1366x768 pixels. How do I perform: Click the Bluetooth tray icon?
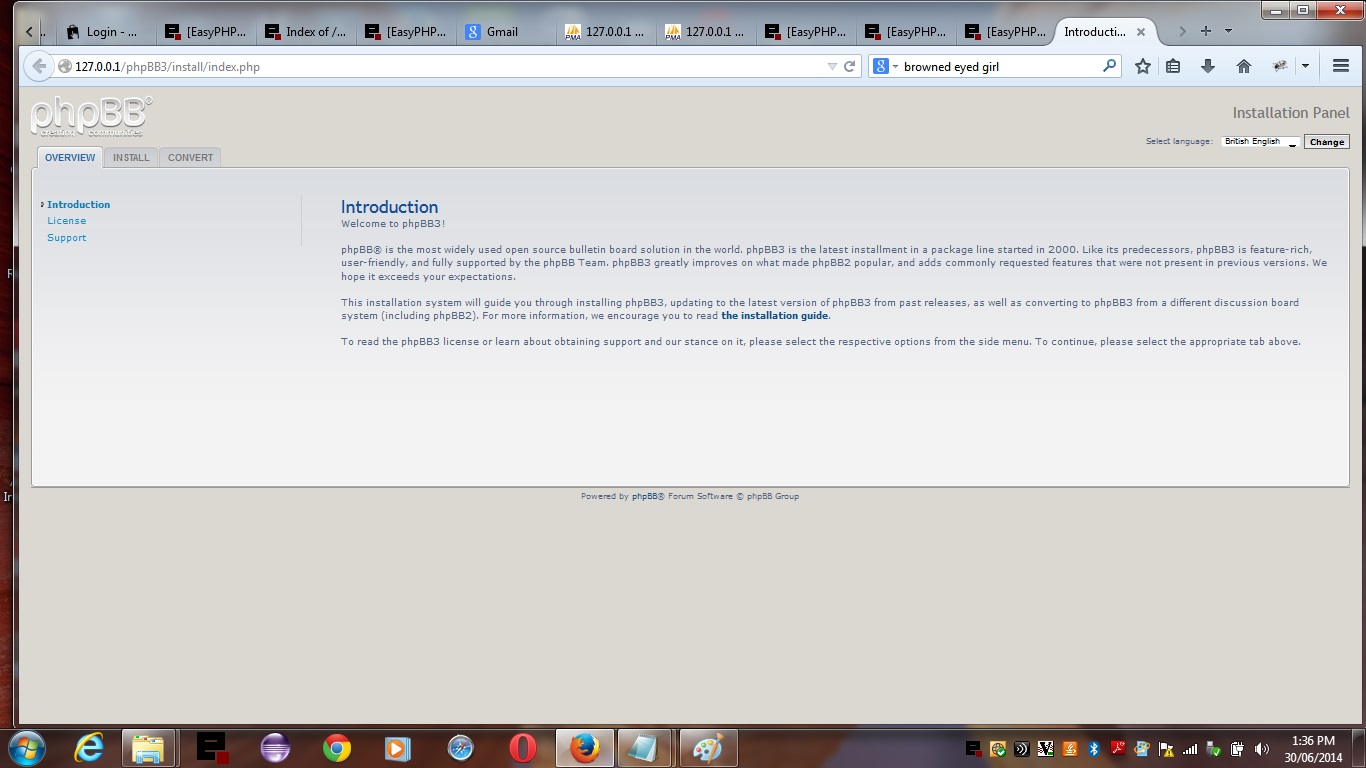(x=1094, y=748)
